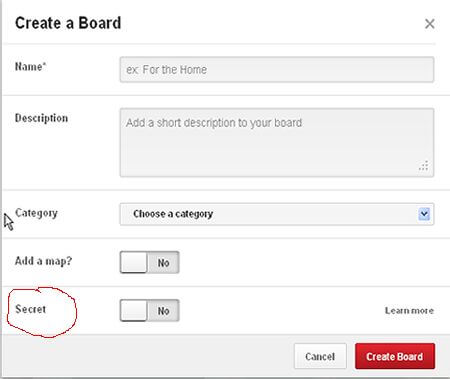450x379 pixels.
Task: Open the Learn more link
Action: pos(409,311)
